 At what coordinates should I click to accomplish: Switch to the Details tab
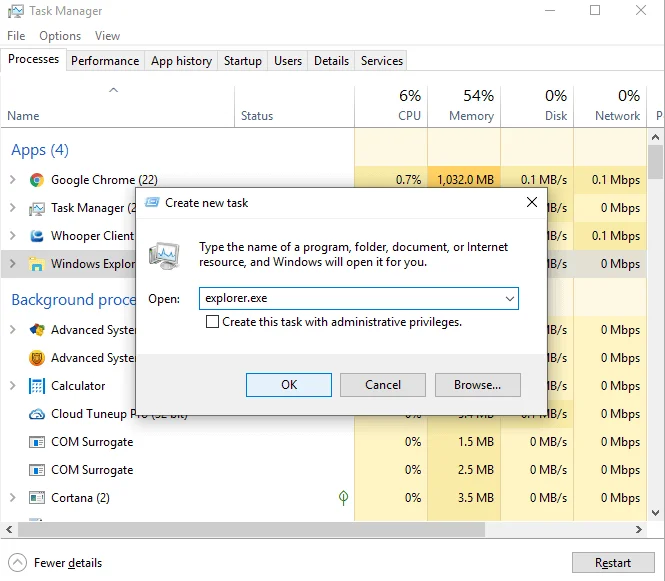click(331, 61)
